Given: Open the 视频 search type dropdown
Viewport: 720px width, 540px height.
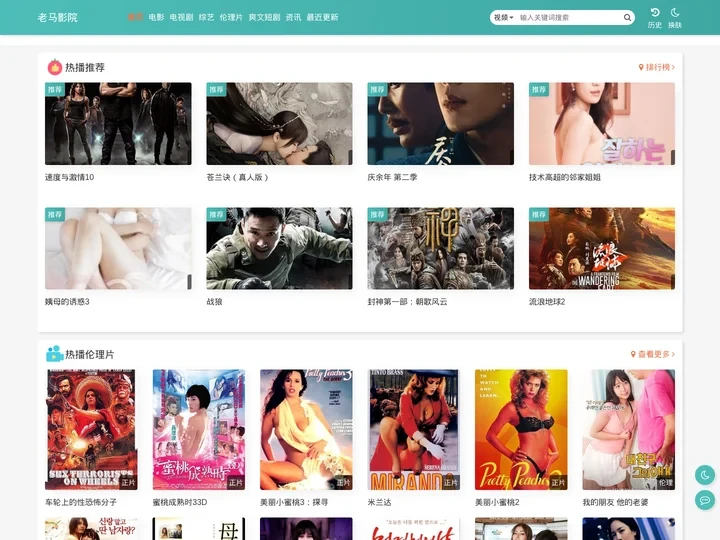Looking at the screenshot, I should (x=504, y=17).
